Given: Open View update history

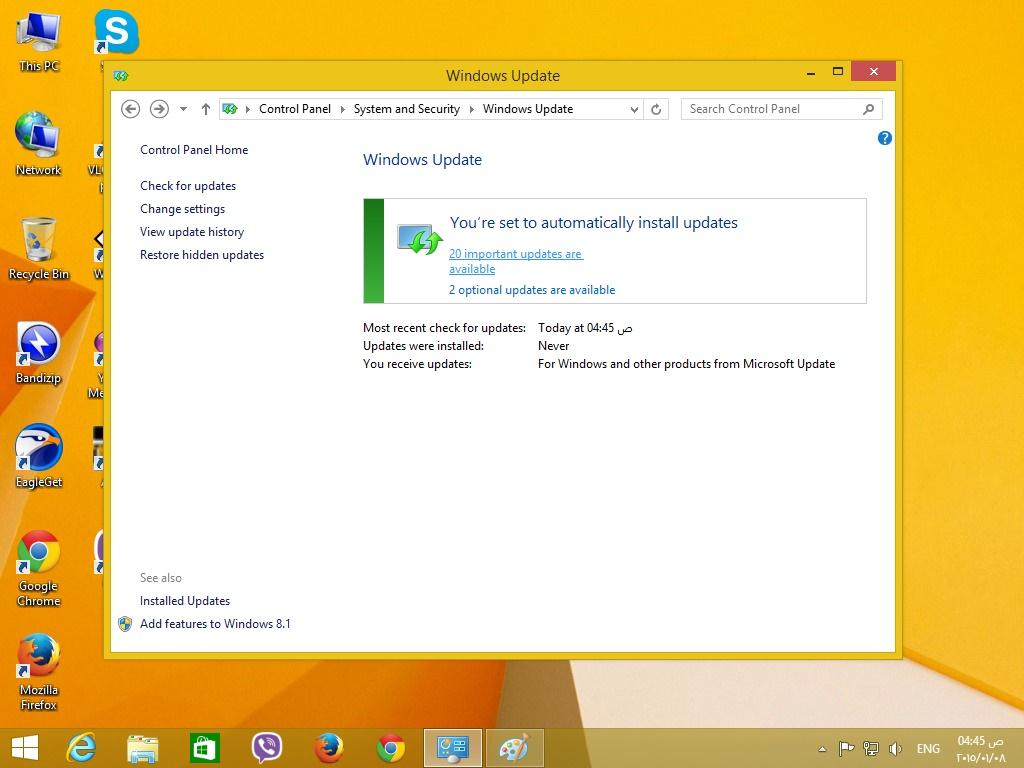Looking at the screenshot, I should pyautogui.click(x=192, y=232).
